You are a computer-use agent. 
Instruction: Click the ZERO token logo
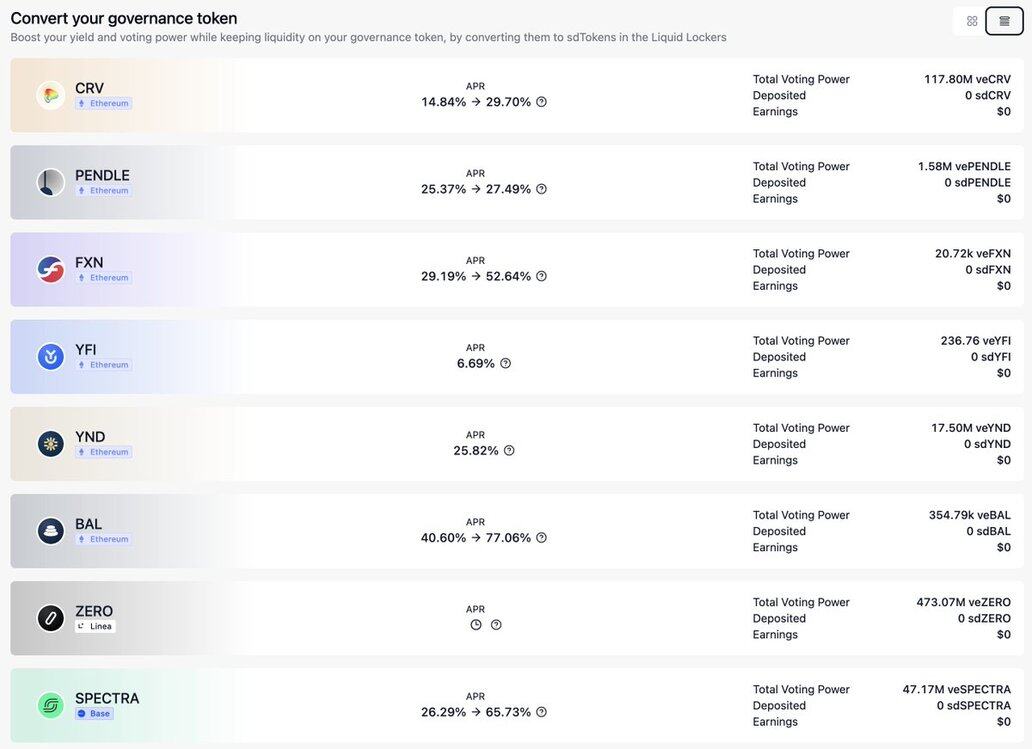click(51, 618)
